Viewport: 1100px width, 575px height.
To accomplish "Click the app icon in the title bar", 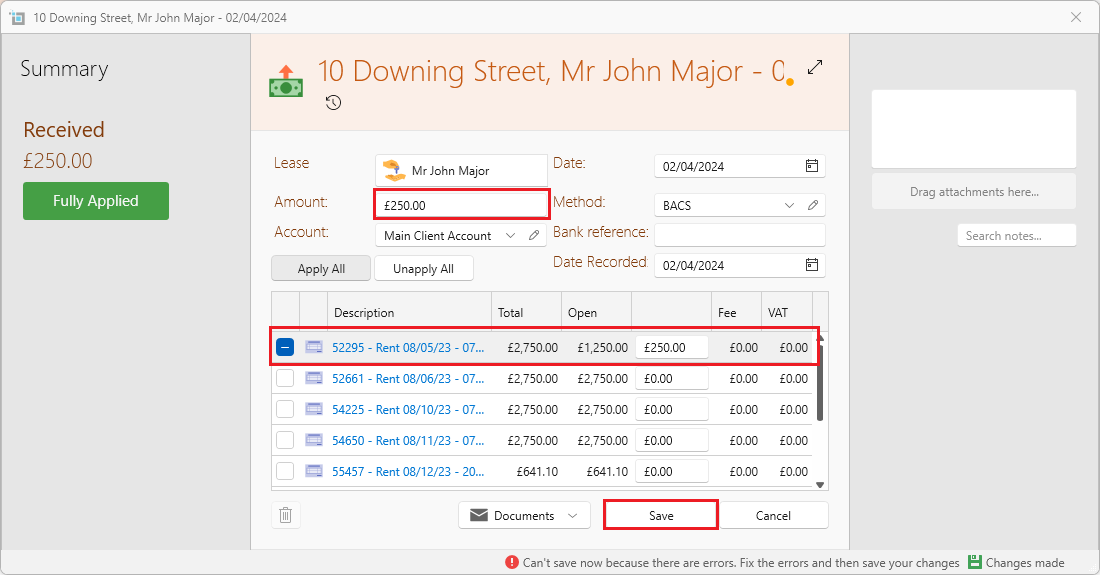I will (17, 18).
